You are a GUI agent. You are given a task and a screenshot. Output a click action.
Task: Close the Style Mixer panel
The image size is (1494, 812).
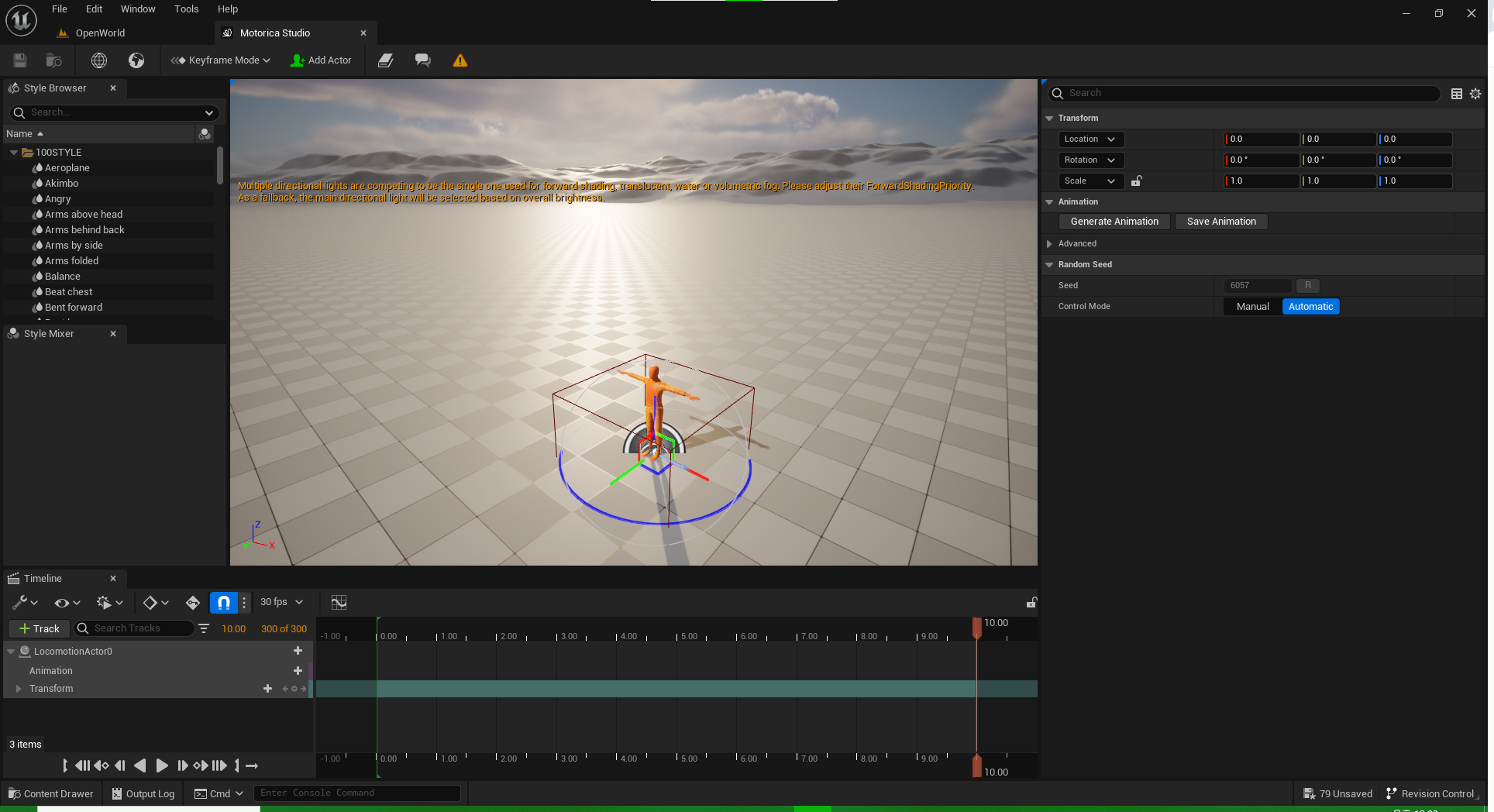tap(113, 334)
